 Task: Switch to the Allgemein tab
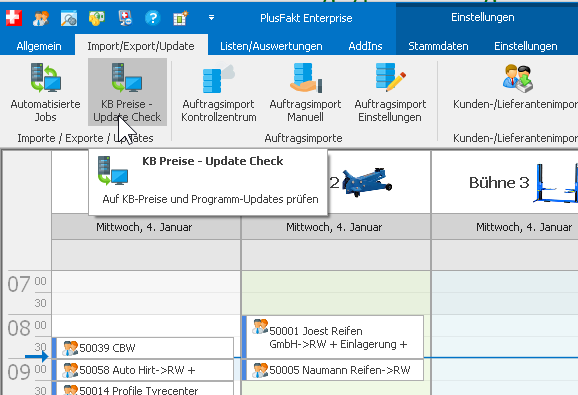tap(39, 46)
